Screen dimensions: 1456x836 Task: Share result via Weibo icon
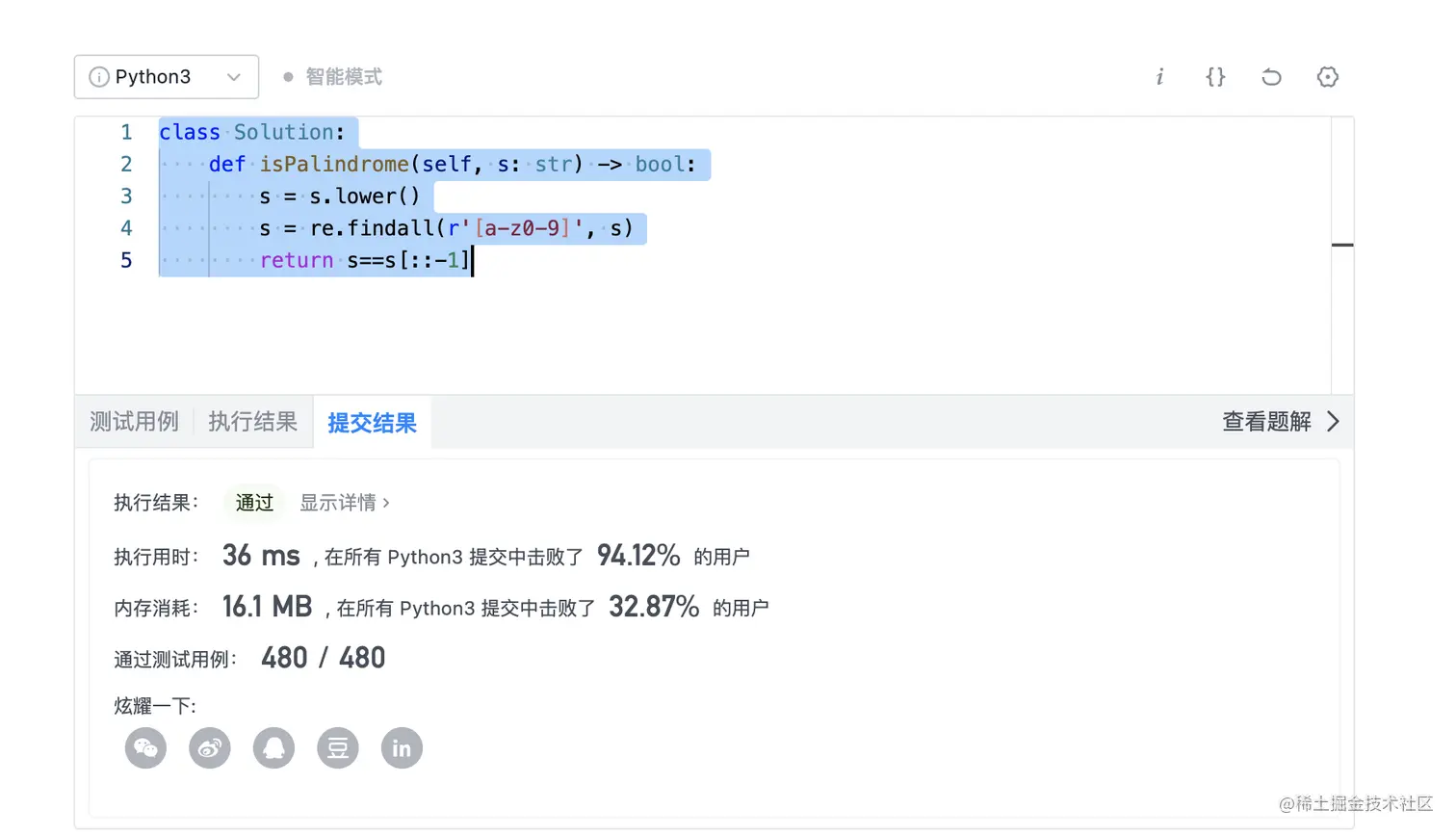[x=210, y=748]
